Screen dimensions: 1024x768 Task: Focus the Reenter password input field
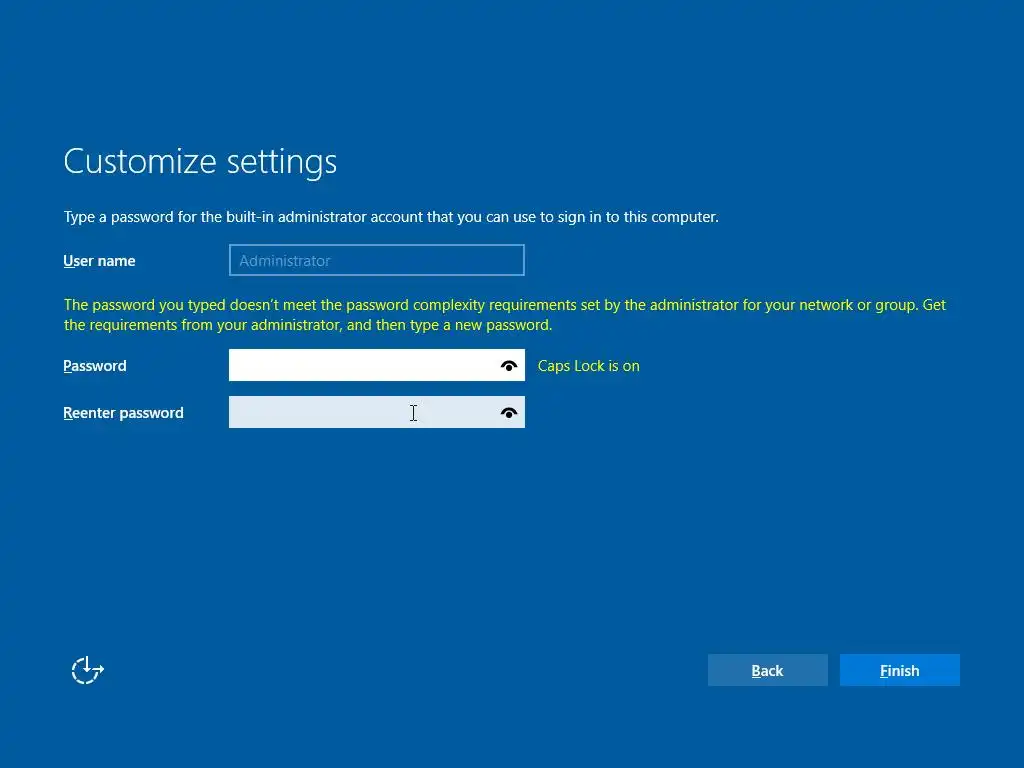click(377, 412)
